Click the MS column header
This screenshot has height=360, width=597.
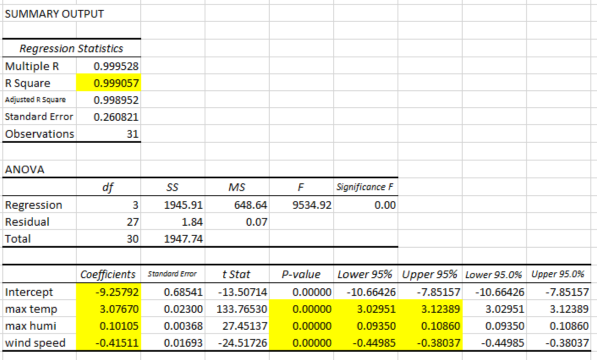click(x=236, y=187)
